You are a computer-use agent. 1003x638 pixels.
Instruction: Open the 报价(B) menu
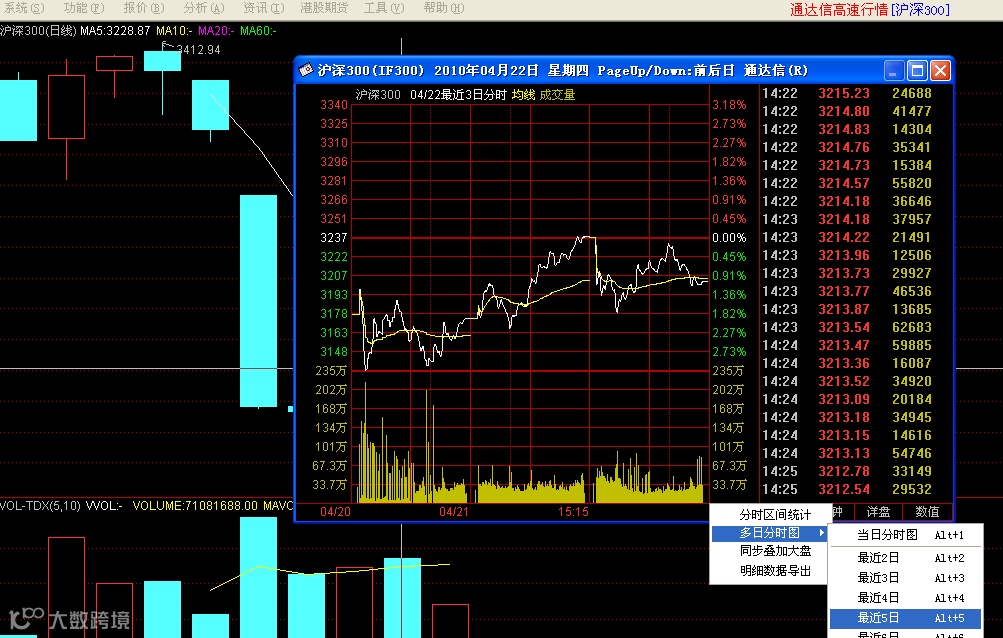click(143, 8)
